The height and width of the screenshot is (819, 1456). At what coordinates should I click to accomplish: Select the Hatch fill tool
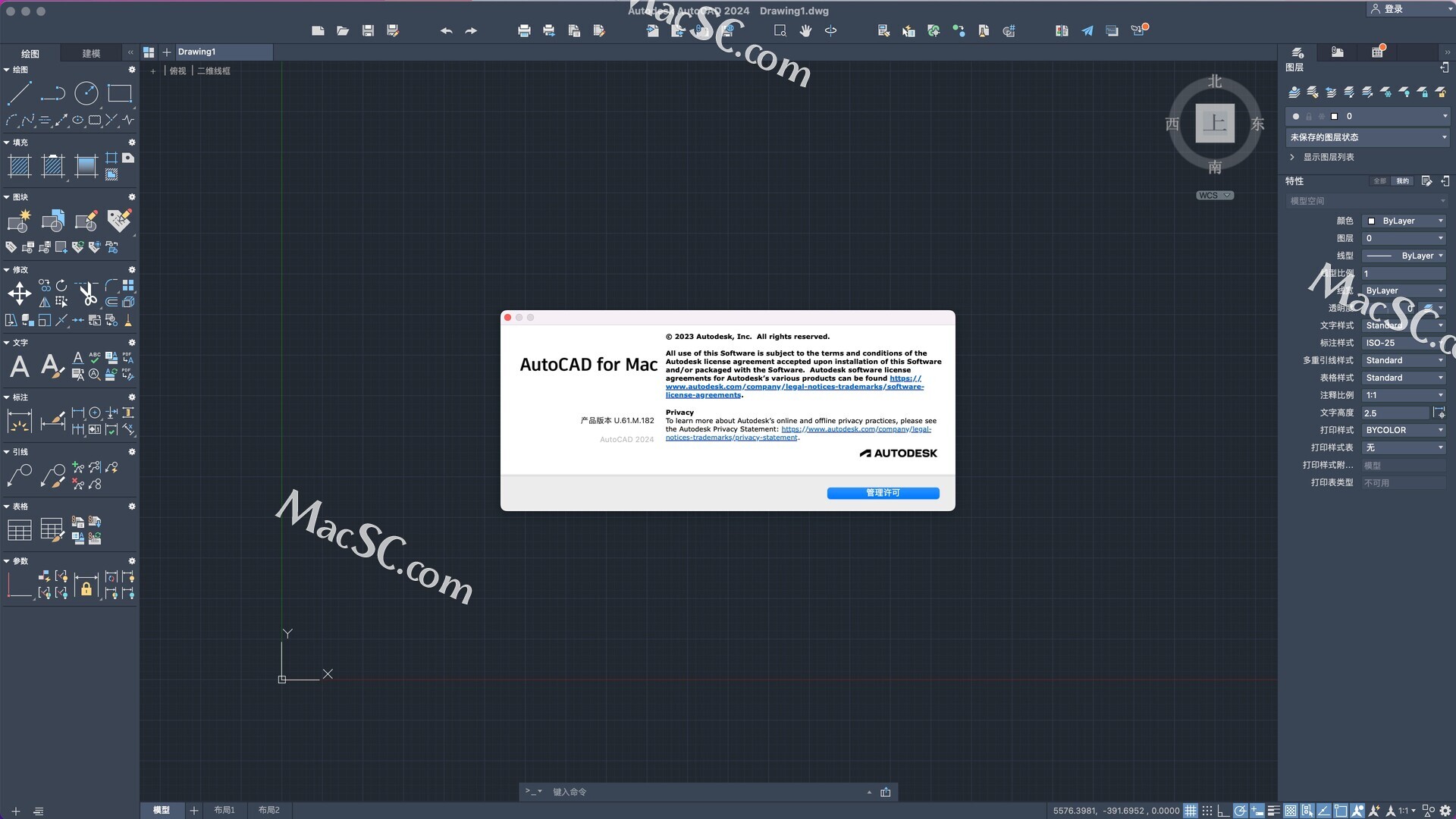20,165
